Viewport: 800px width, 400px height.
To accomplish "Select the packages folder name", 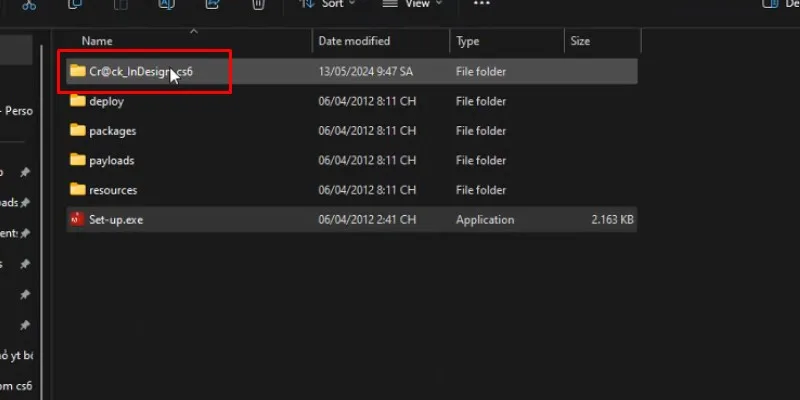I will pos(112,131).
